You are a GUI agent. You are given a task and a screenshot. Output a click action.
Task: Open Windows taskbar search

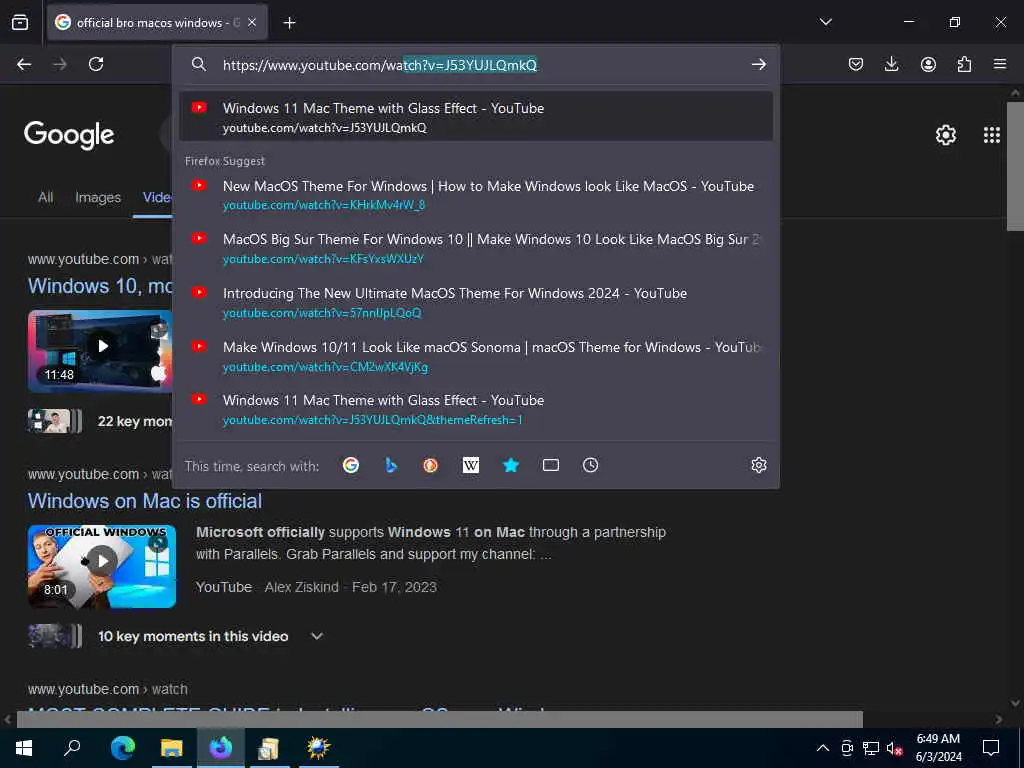pos(72,748)
